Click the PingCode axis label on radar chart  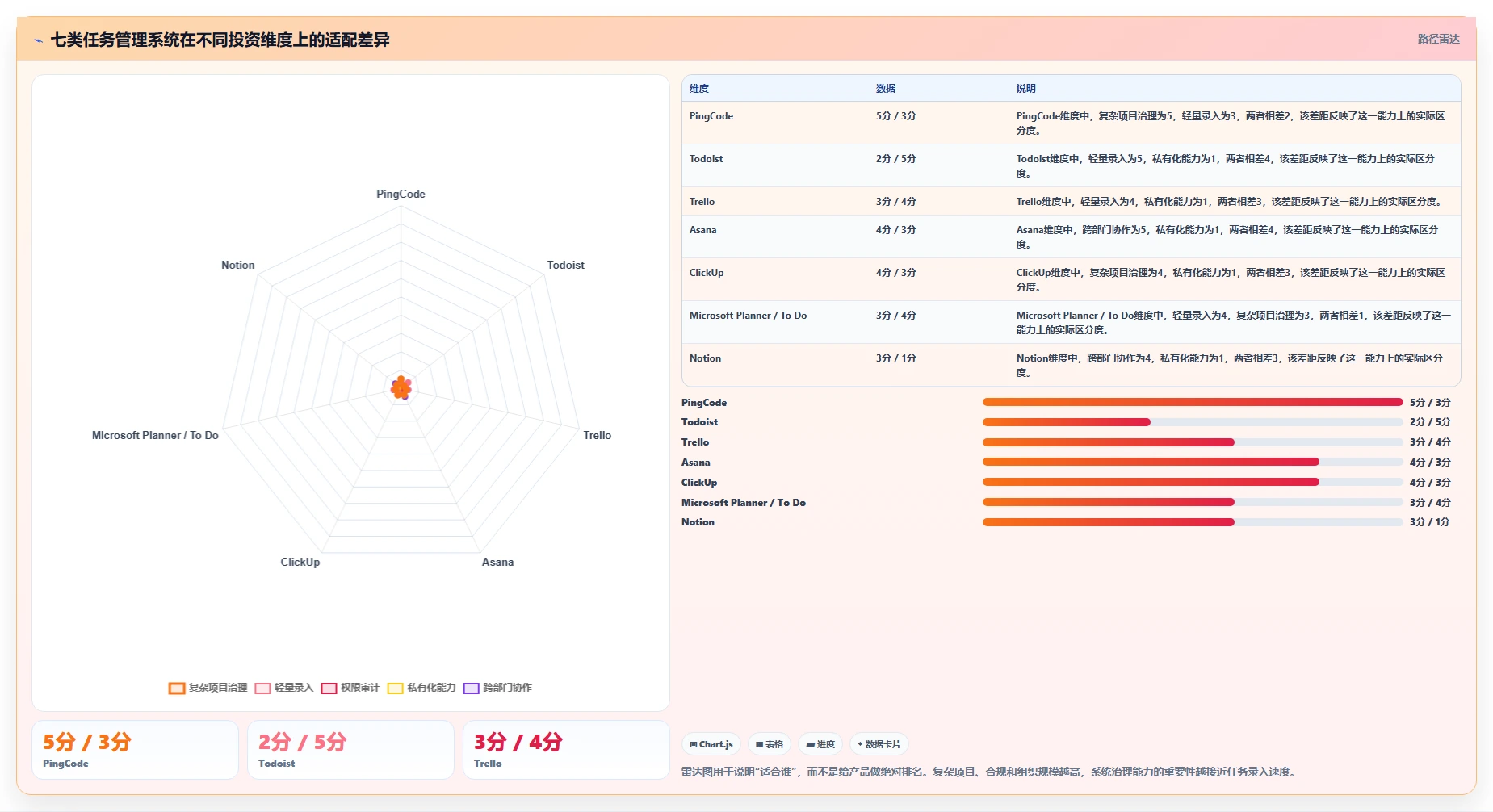pyautogui.click(x=401, y=194)
